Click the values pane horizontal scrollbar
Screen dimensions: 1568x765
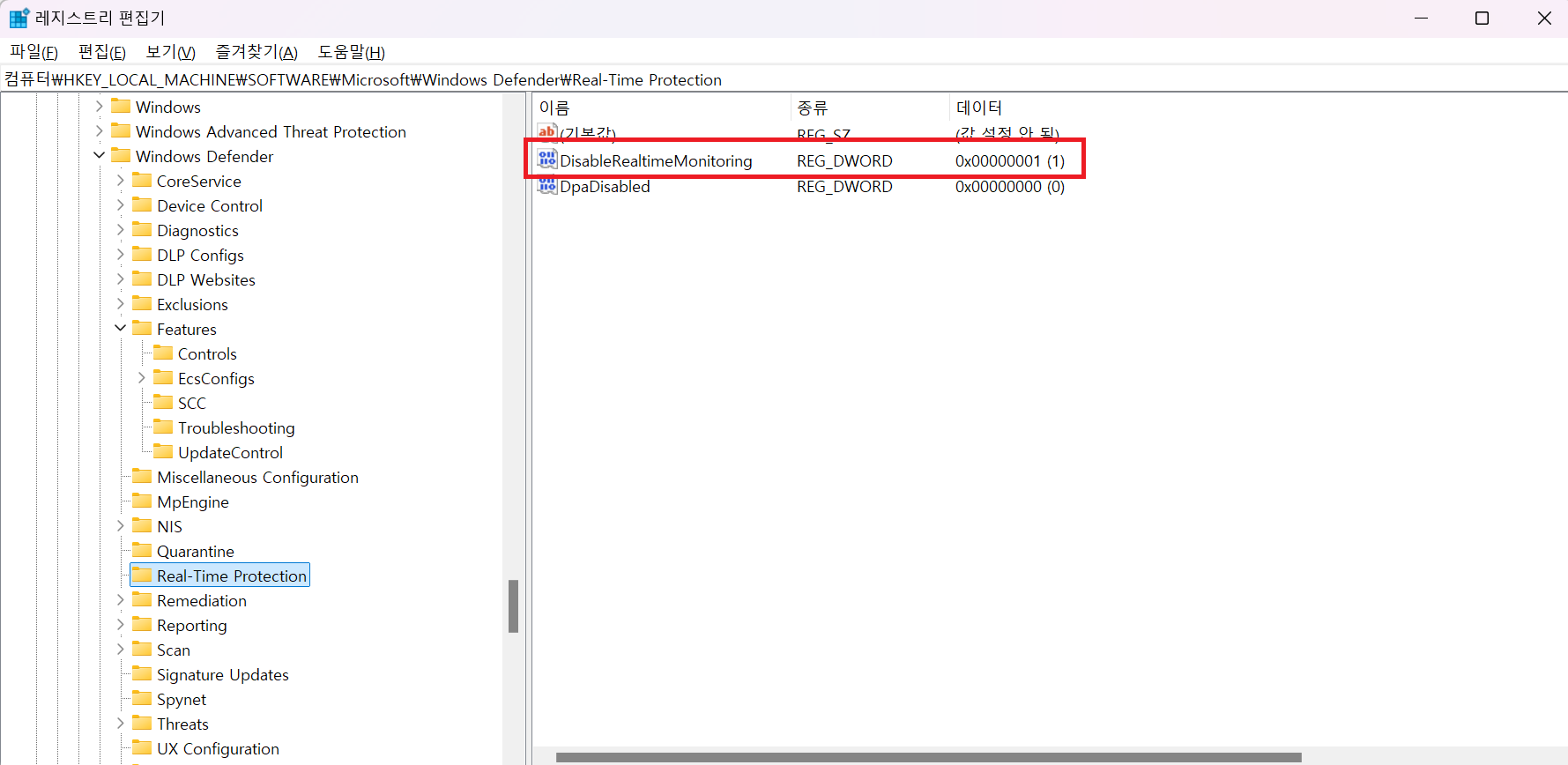[x=928, y=757]
